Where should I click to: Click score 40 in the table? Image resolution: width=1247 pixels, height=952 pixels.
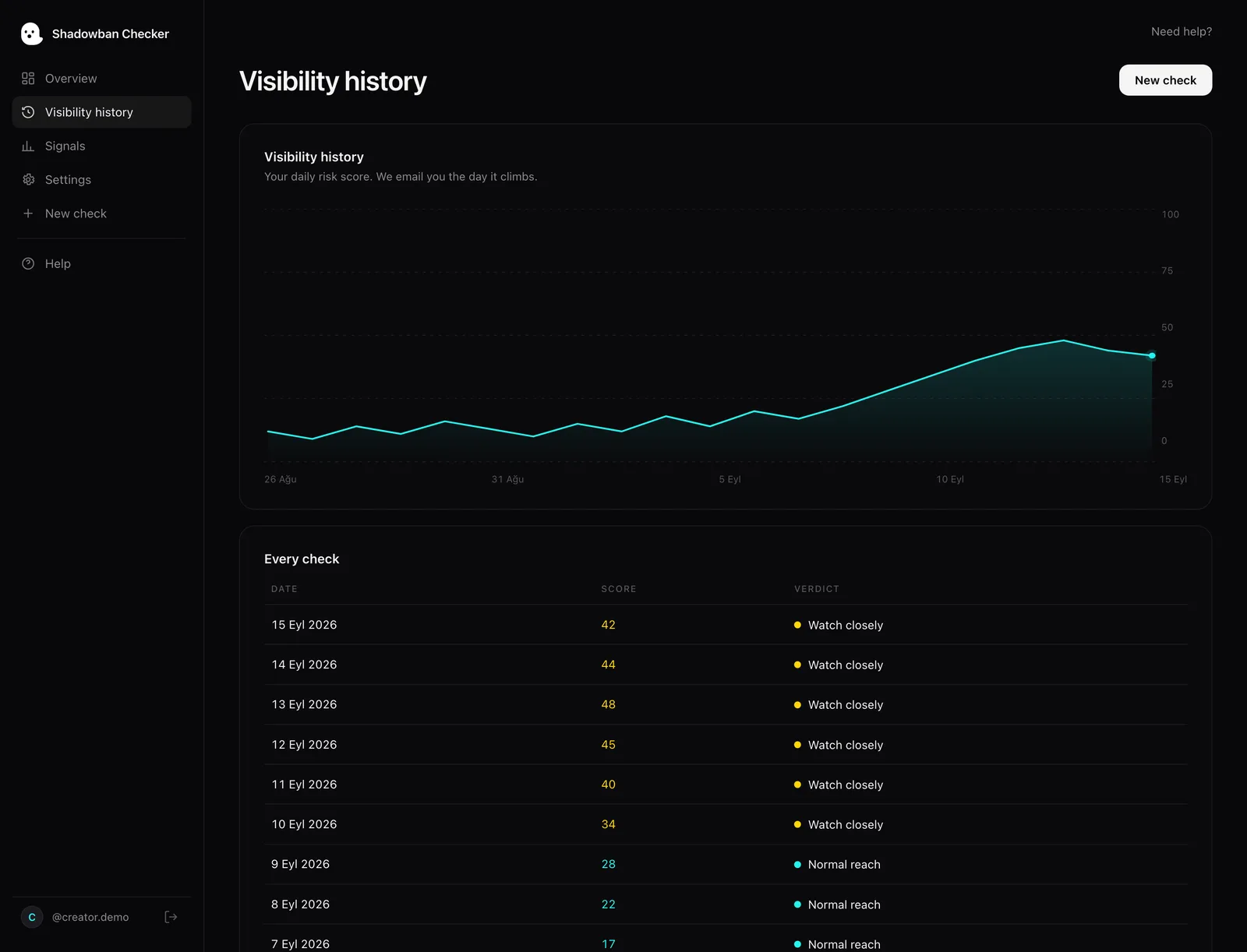click(x=609, y=785)
